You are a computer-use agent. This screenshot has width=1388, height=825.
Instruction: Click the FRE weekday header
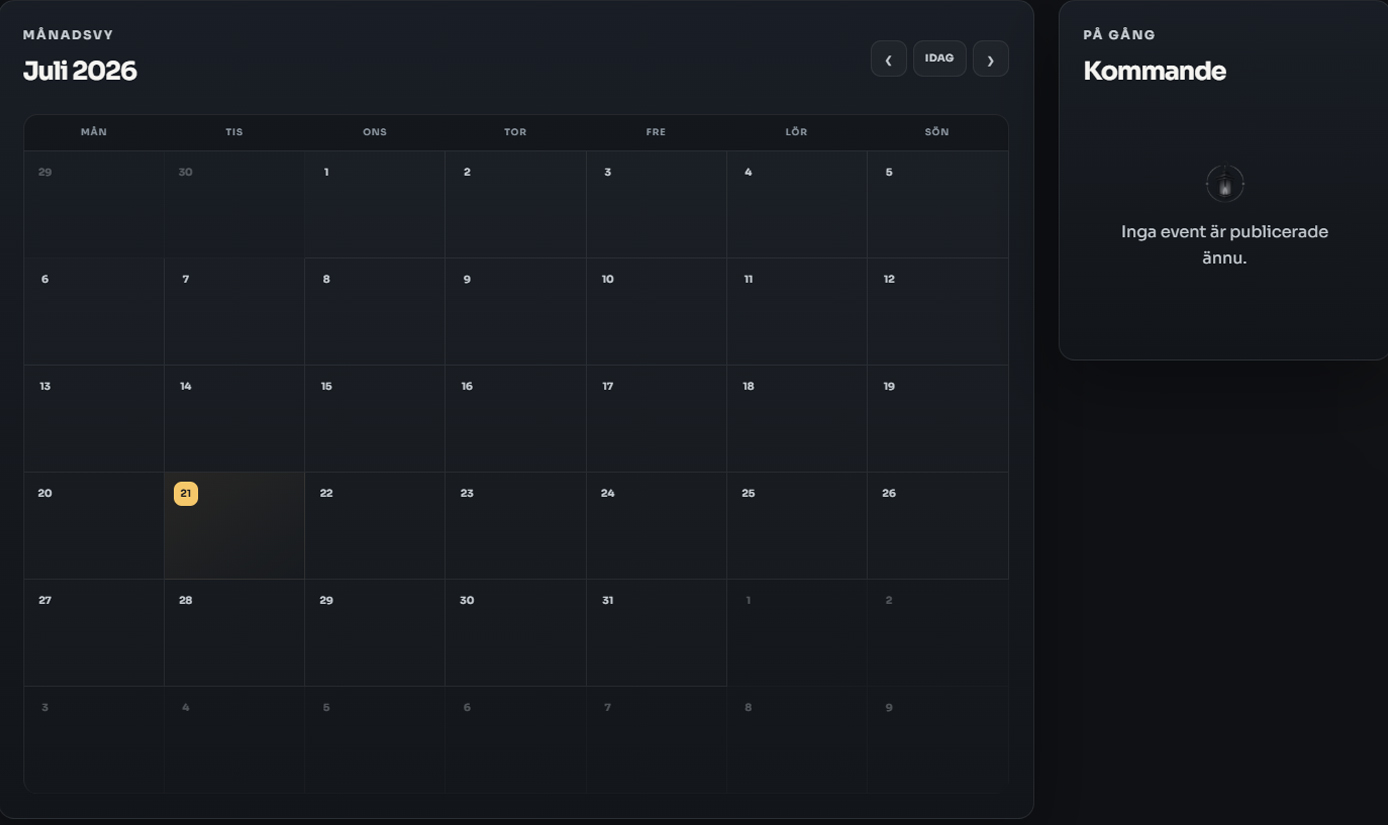click(656, 132)
